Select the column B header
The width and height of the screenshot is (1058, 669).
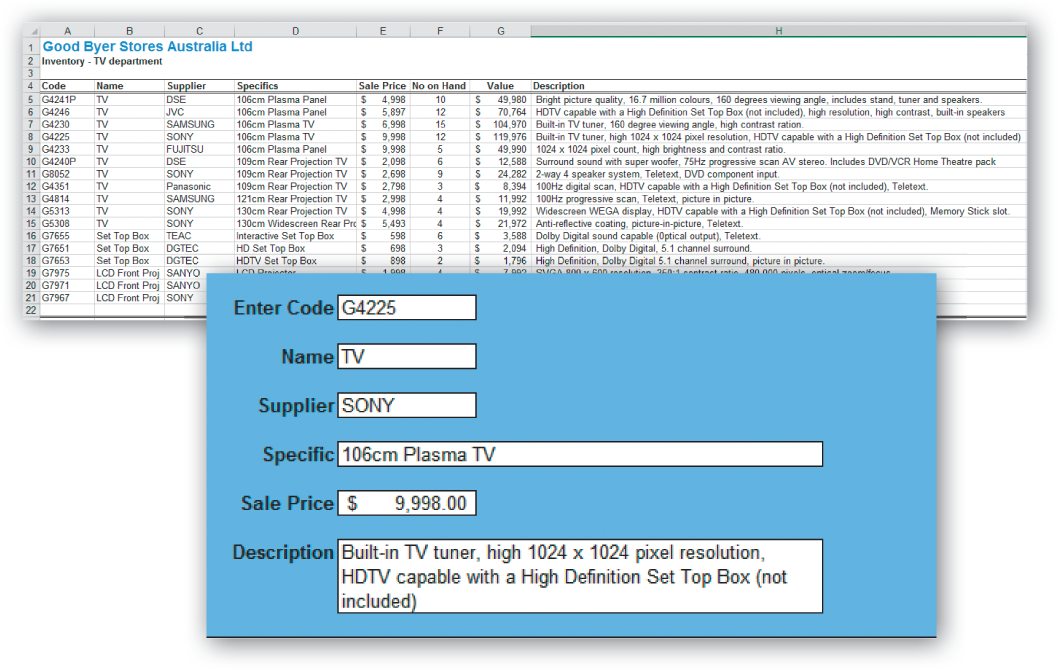[x=130, y=31]
